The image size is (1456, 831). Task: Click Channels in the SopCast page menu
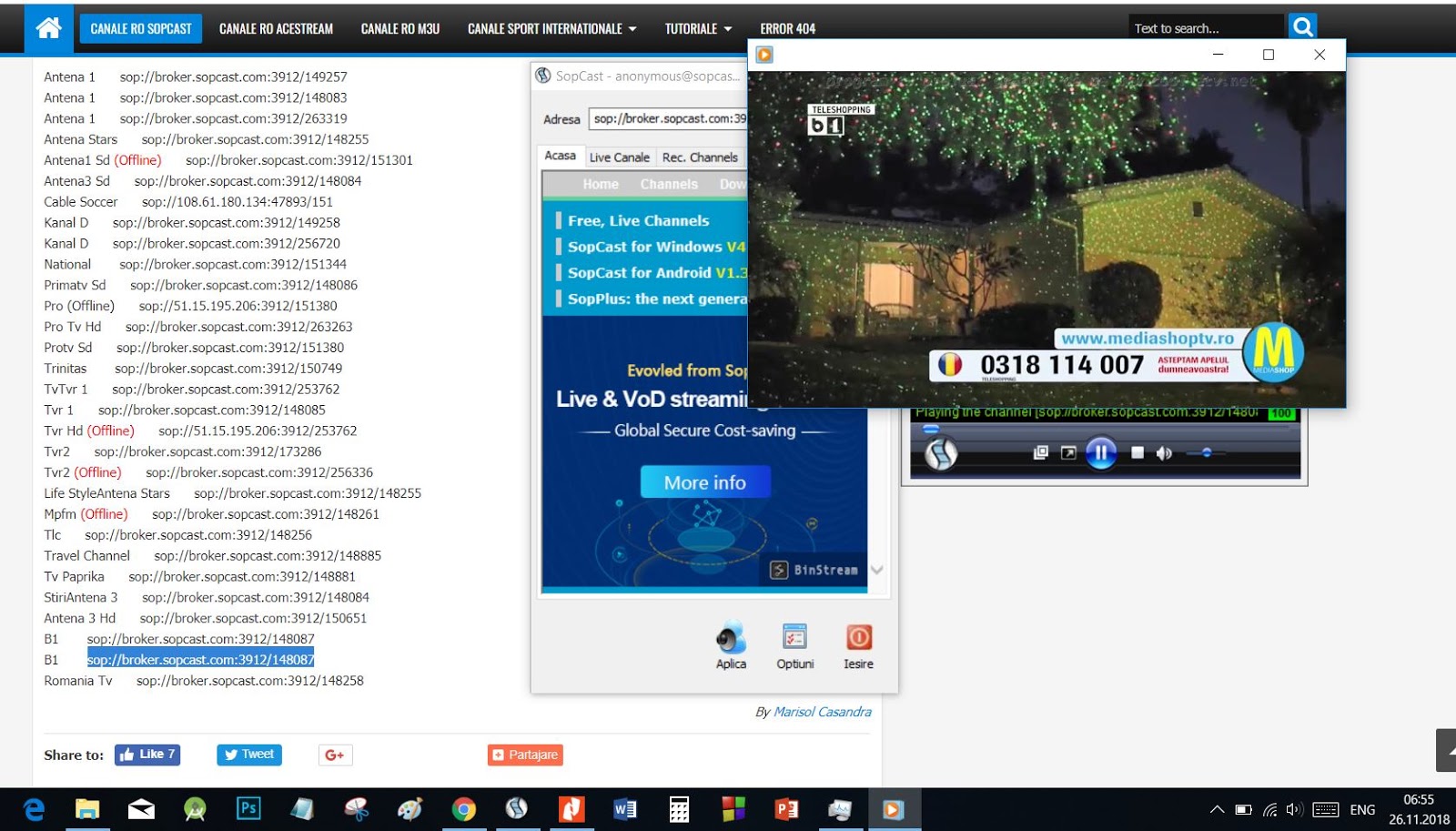click(669, 184)
